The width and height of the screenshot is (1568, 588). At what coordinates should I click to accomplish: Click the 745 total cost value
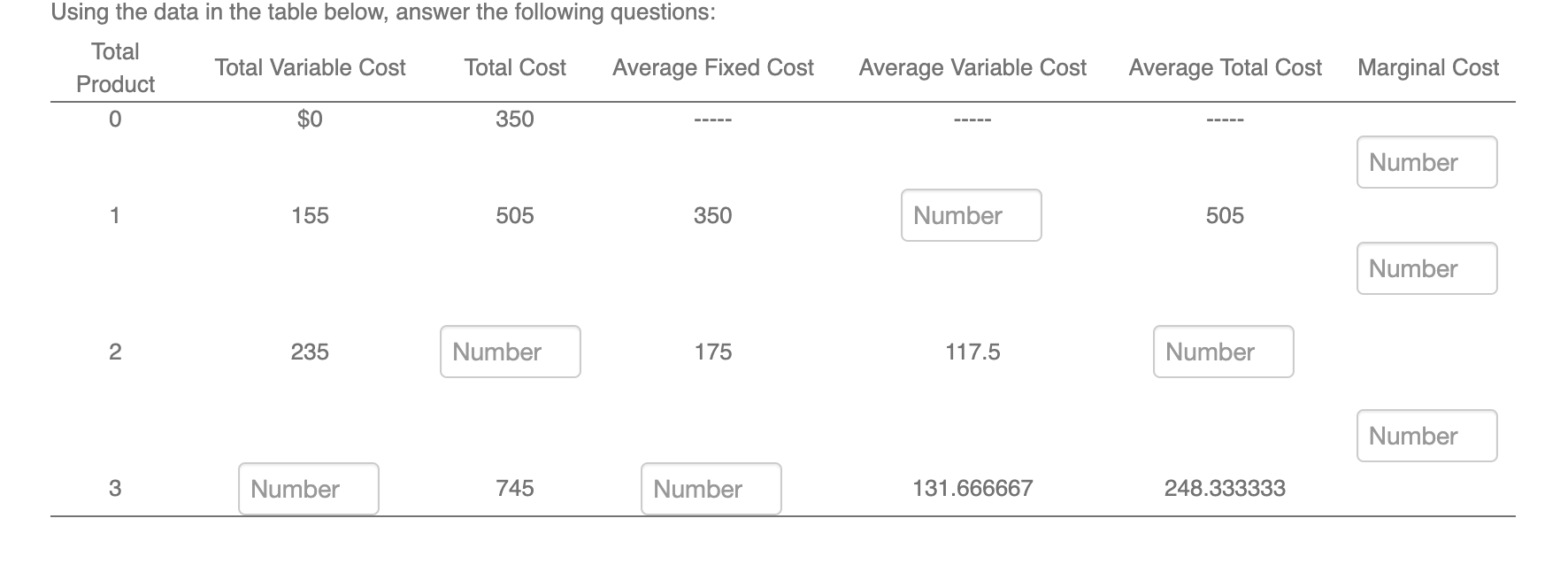pyautogui.click(x=514, y=488)
